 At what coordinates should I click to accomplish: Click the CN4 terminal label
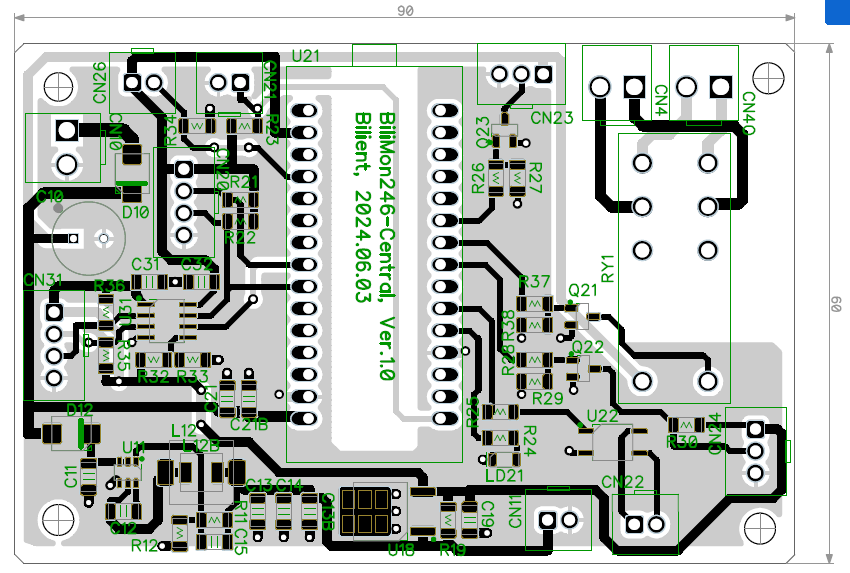pyautogui.click(x=660, y=100)
